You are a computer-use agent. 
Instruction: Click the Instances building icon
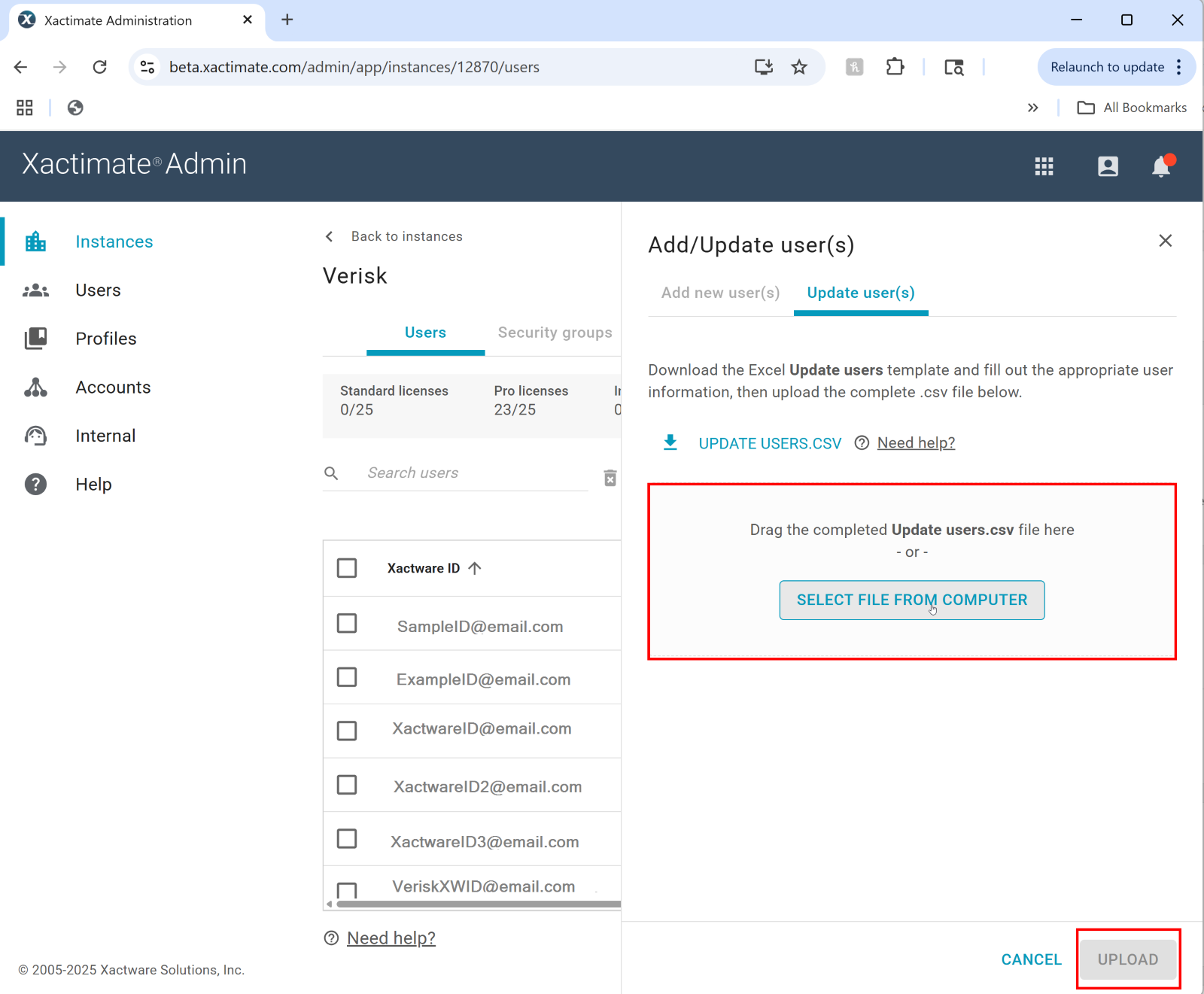(35, 242)
